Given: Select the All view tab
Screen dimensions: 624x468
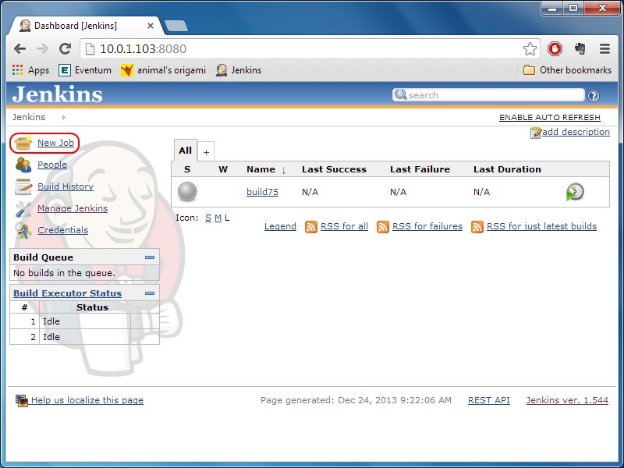Looking at the screenshot, I should (185, 151).
